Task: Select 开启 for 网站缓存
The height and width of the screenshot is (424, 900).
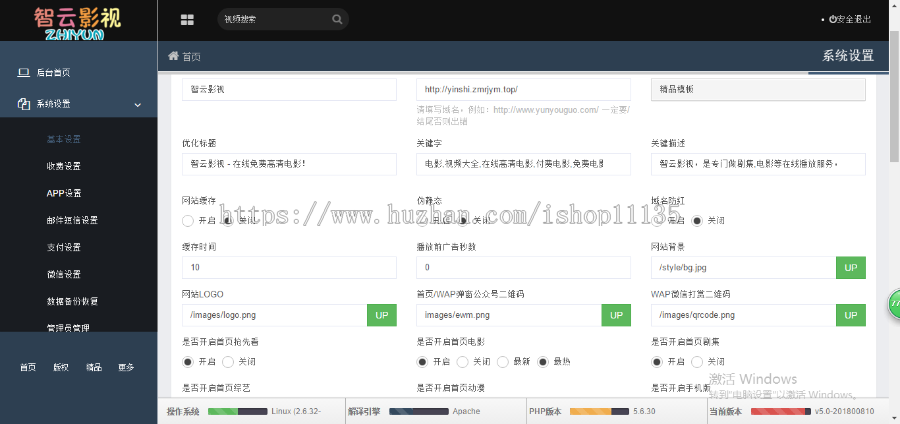Action: (x=188, y=220)
